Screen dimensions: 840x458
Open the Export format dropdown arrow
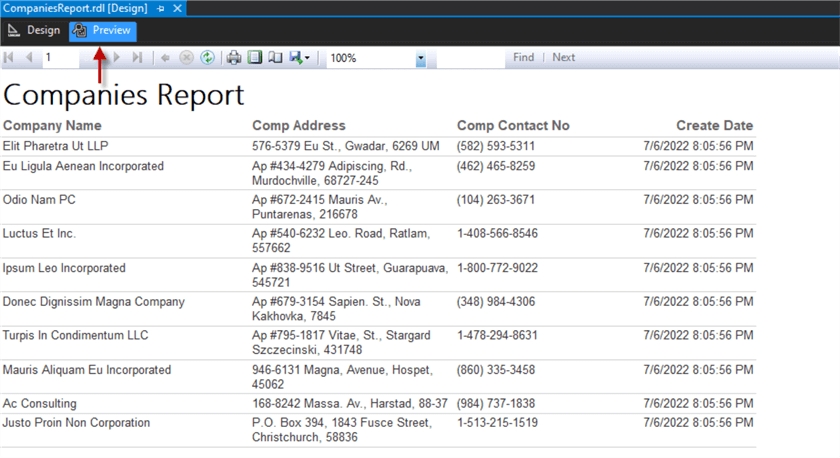click(x=307, y=58)
